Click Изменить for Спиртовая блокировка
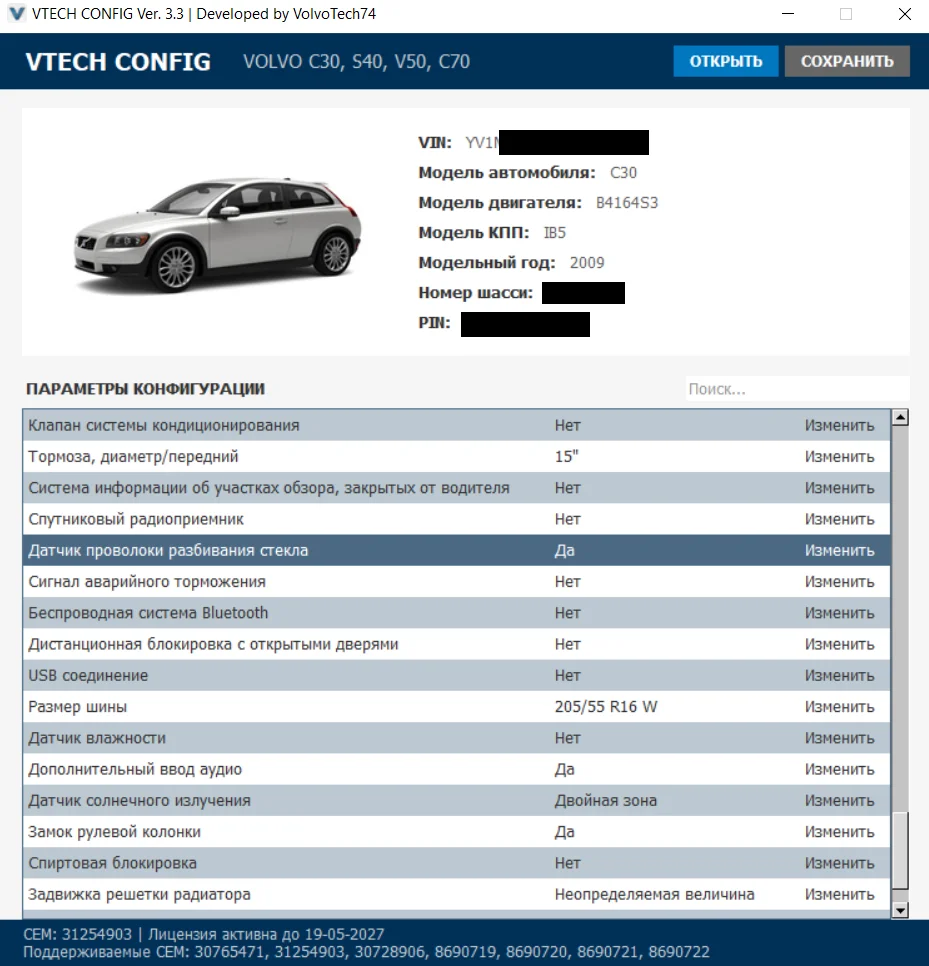 pos(839,863)
